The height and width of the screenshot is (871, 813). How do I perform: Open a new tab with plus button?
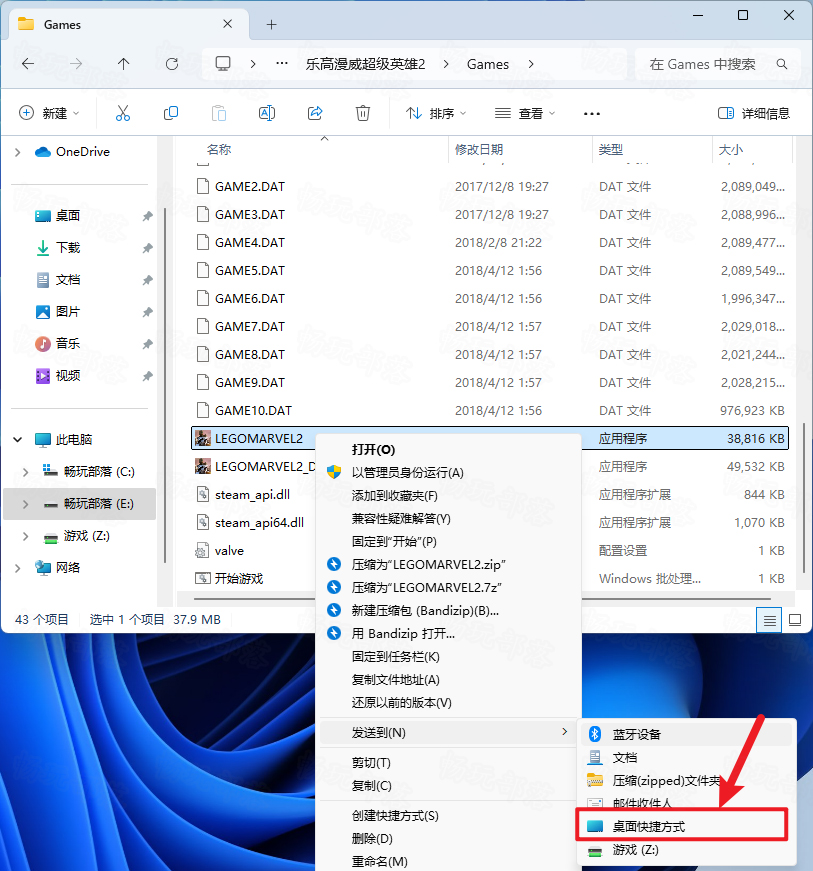272,24
